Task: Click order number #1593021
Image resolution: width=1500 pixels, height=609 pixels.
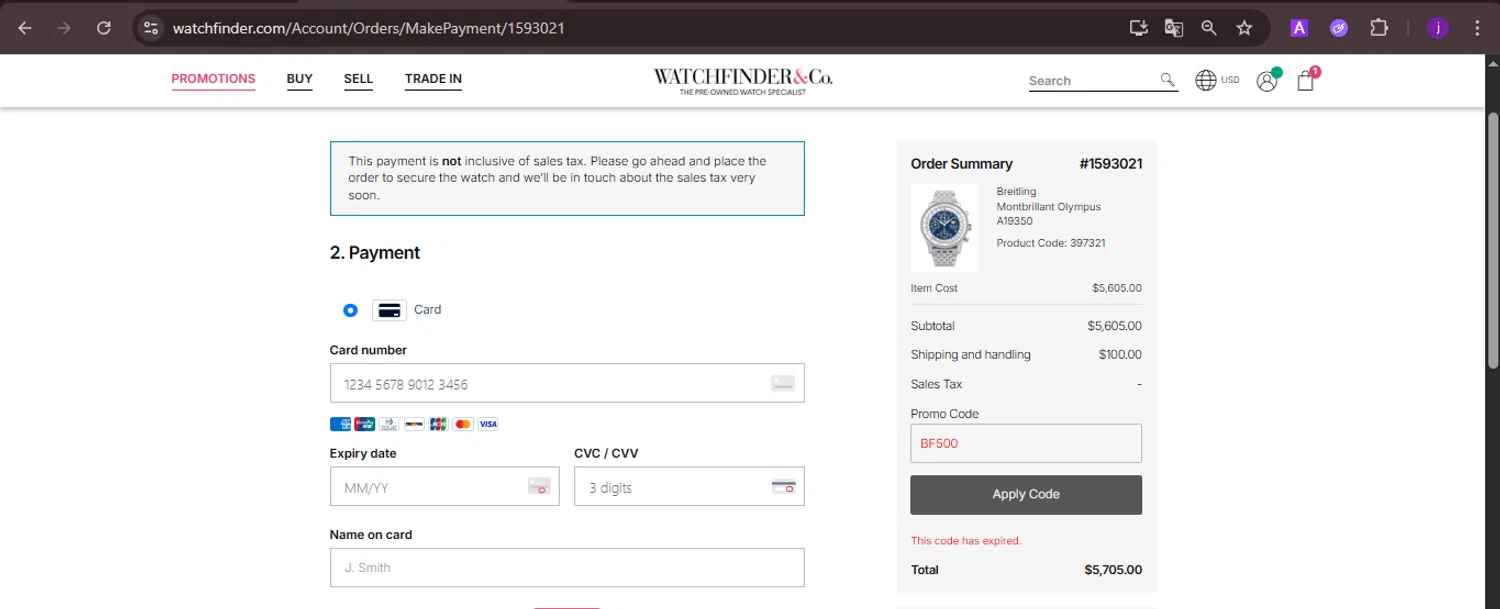Action: pyautogui.click(x=1111, y=164)
